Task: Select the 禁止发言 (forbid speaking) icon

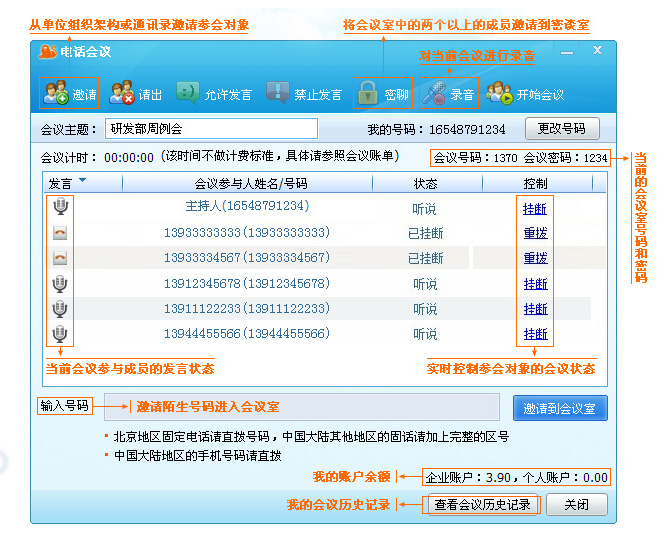Action: (x=278, y=94)
